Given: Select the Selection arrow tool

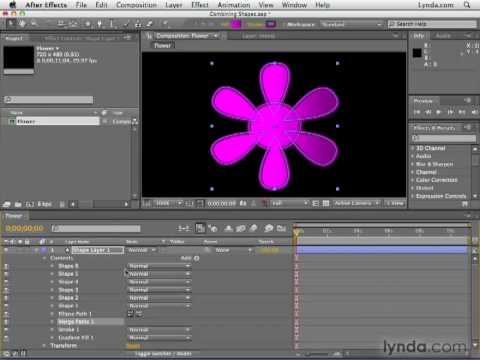Looking at the screenshot, I should click(x=11, y=24).
